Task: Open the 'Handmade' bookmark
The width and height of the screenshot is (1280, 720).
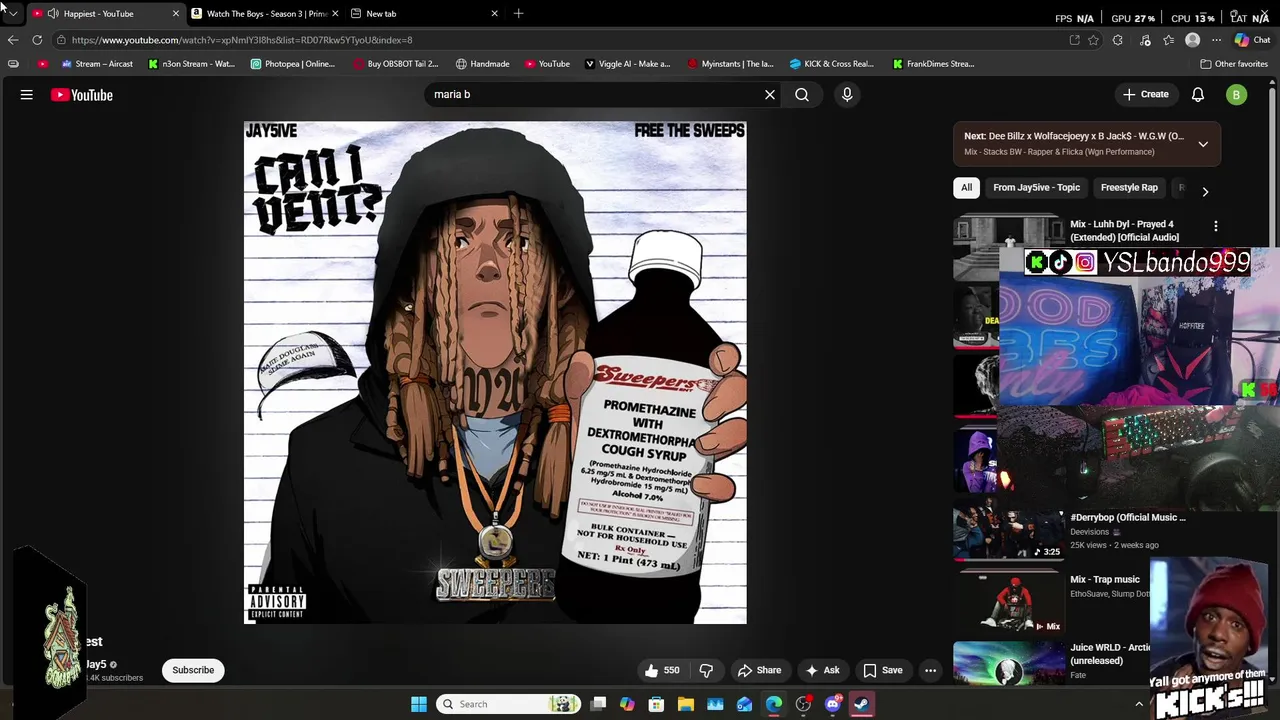Action: point(482,64)
